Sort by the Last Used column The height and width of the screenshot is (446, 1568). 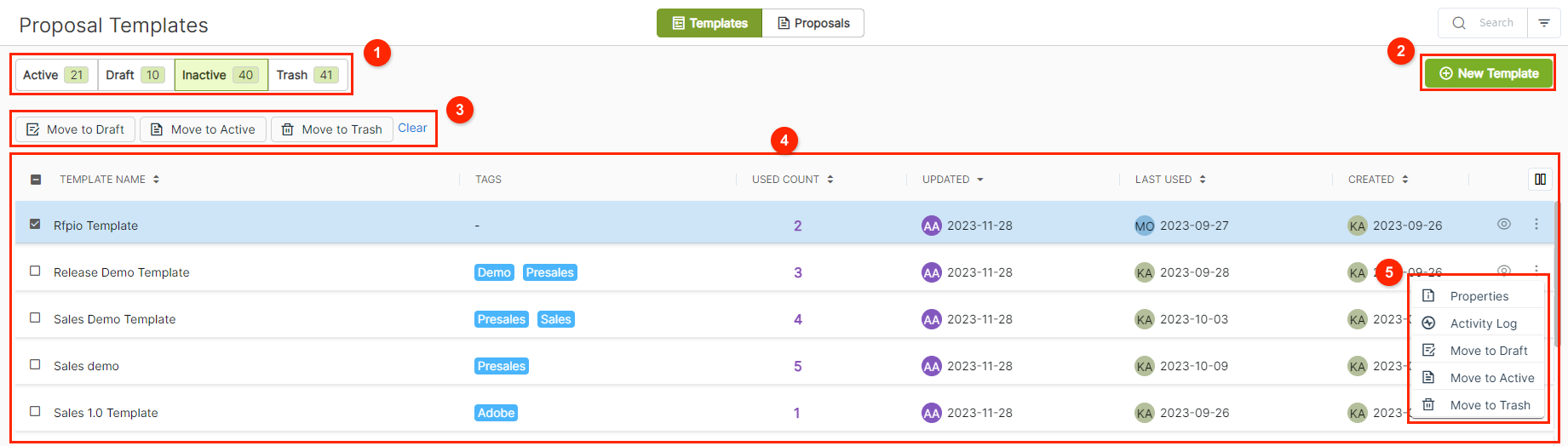click(1170, 180)
